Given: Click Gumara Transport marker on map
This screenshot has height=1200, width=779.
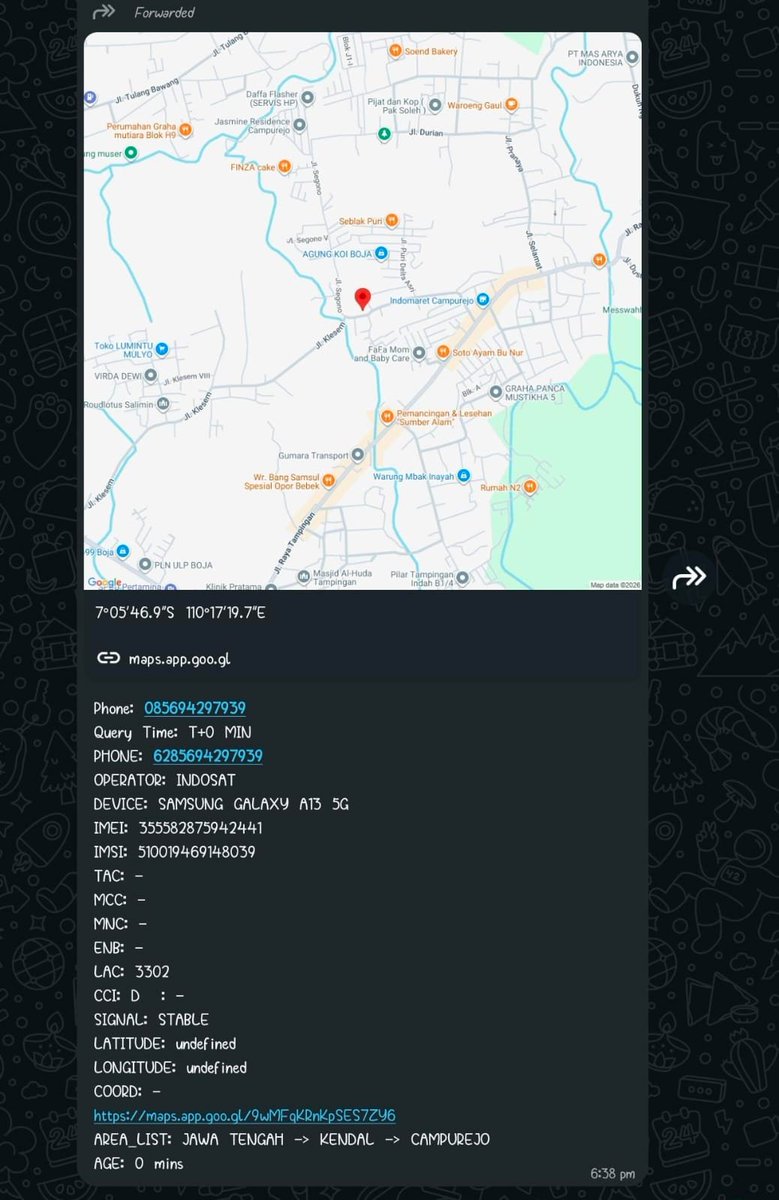Looking at the screenshot, I should pyautogui.click(x=357, y=454).
